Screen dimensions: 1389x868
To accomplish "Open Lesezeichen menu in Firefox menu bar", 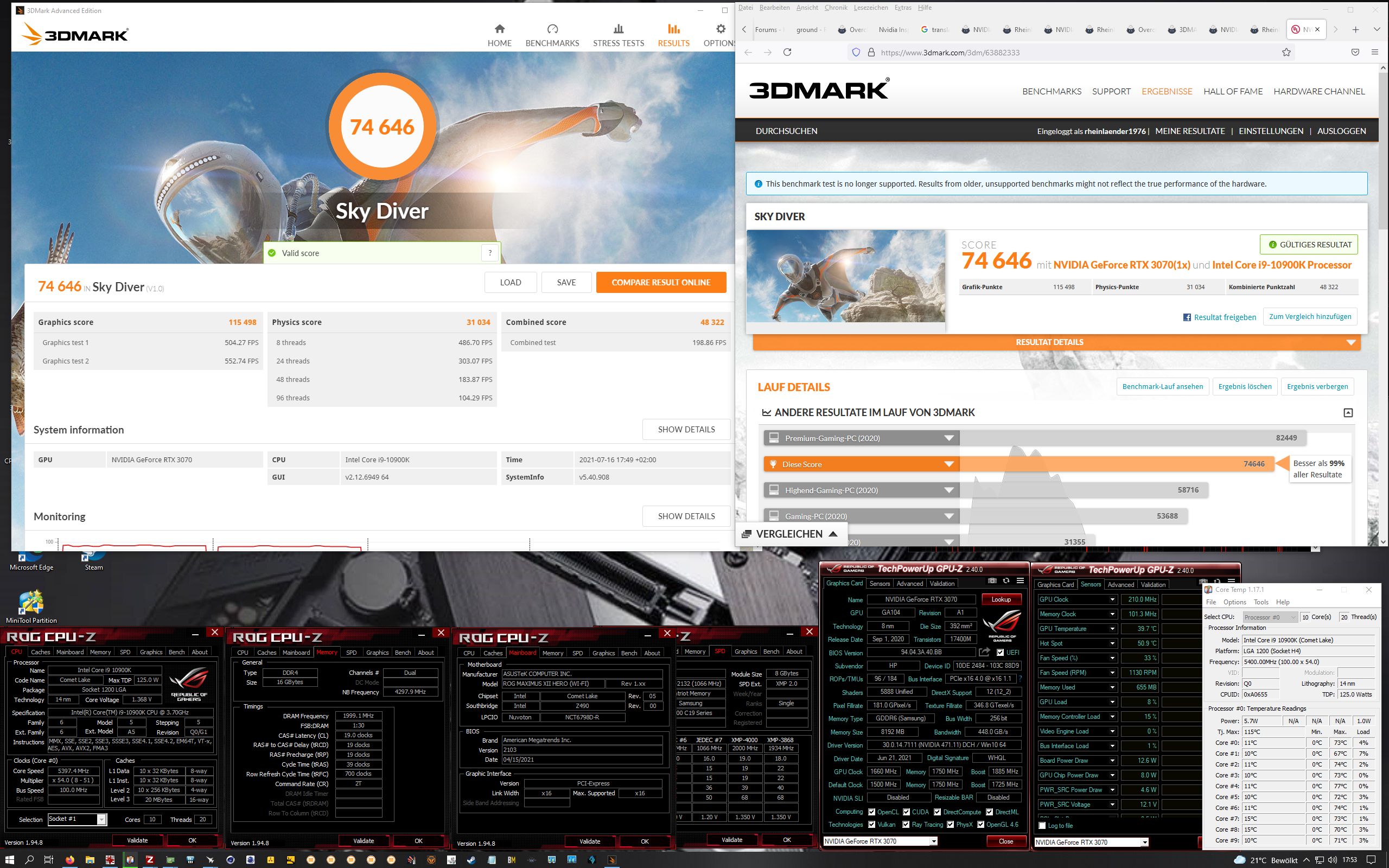I will (871, 8).
